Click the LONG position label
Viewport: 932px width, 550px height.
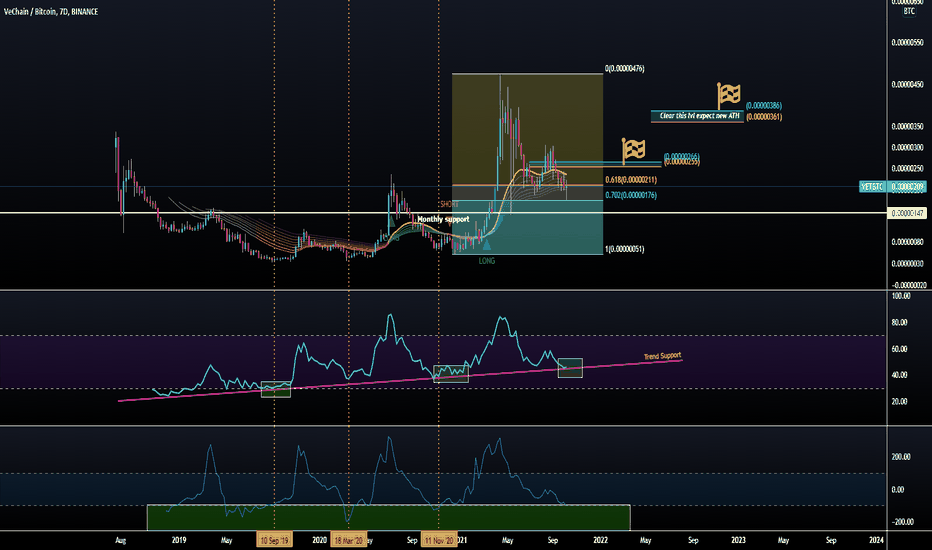(x=487, y=261)
